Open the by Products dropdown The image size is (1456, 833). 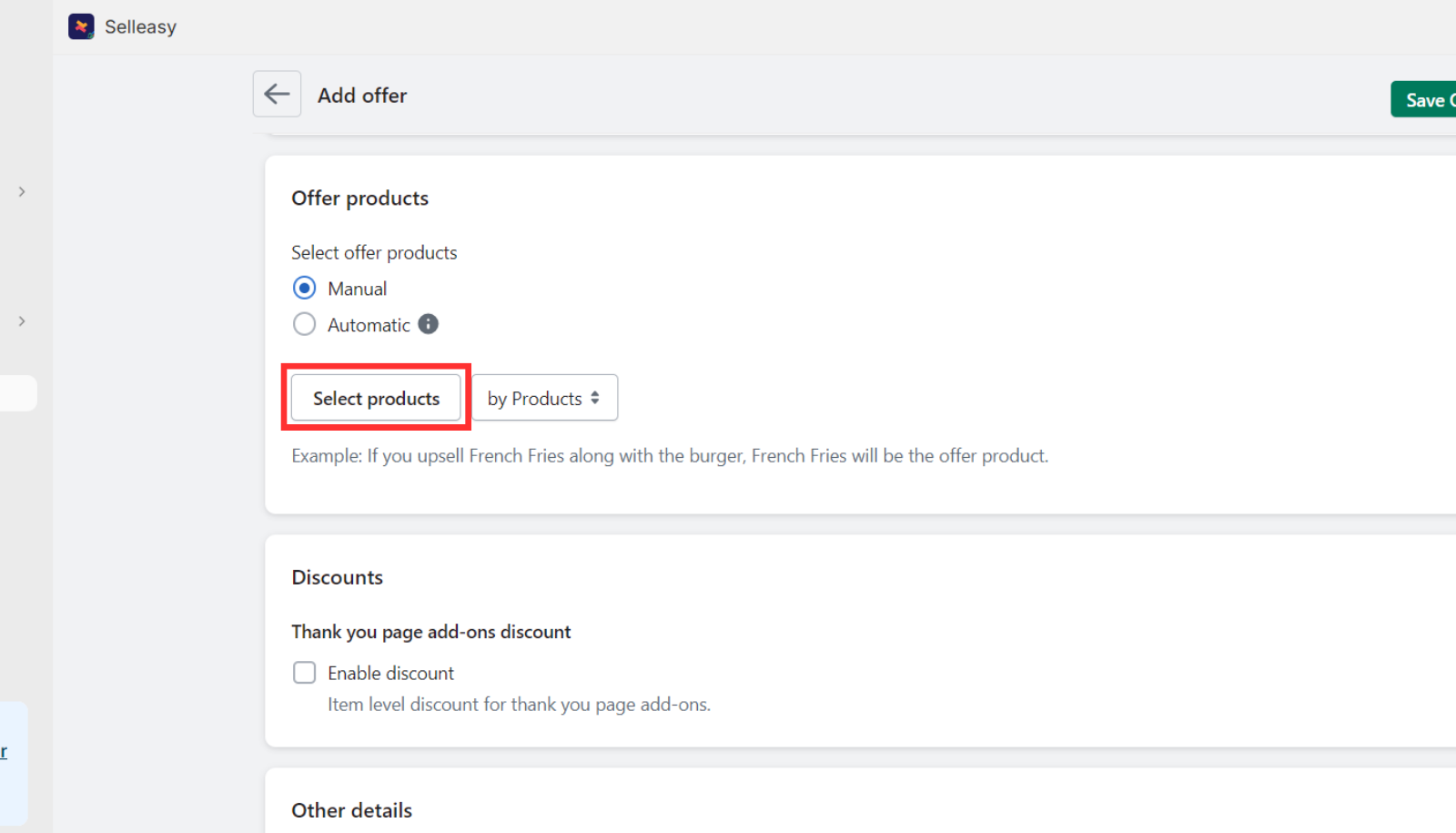click(544, 398)
